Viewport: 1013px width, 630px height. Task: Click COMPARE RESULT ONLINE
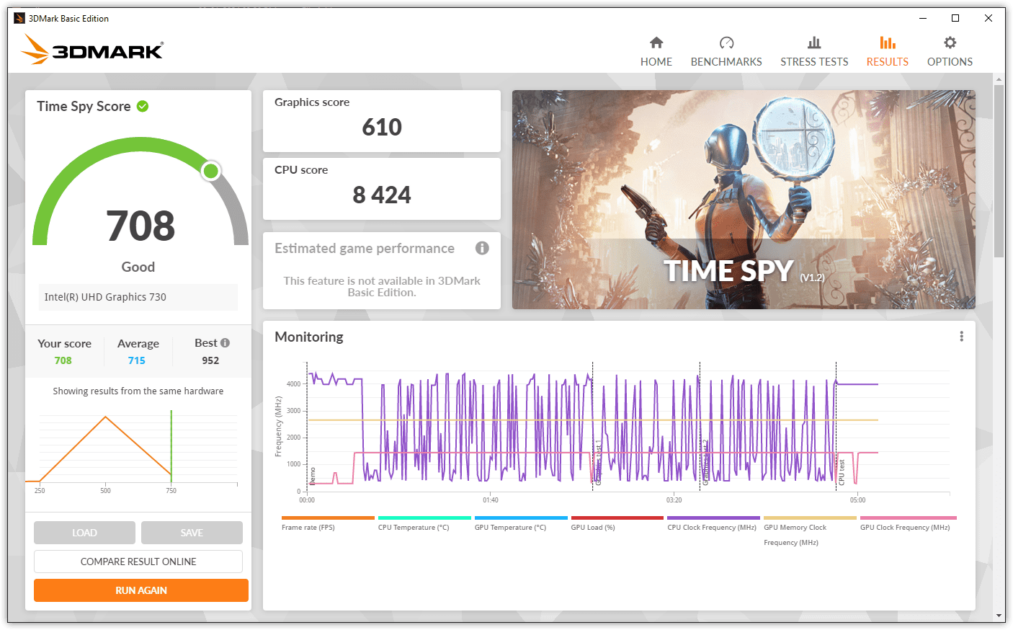[x=140, y=561]
